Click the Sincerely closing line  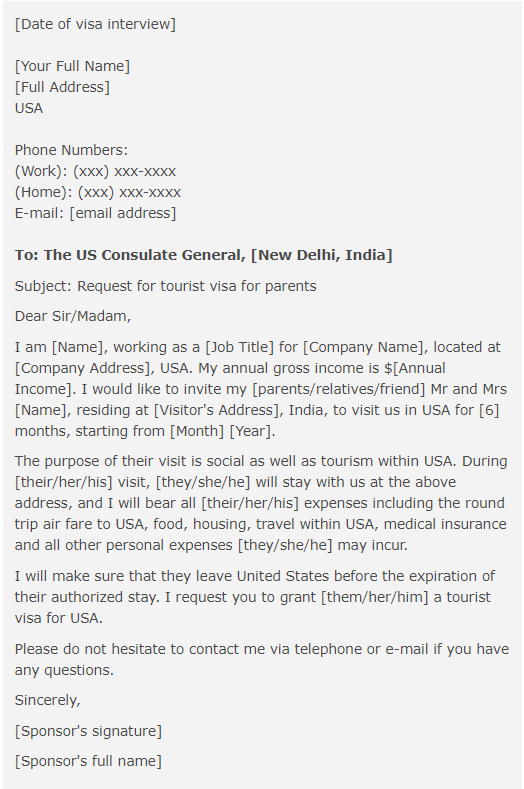[47, 700]
